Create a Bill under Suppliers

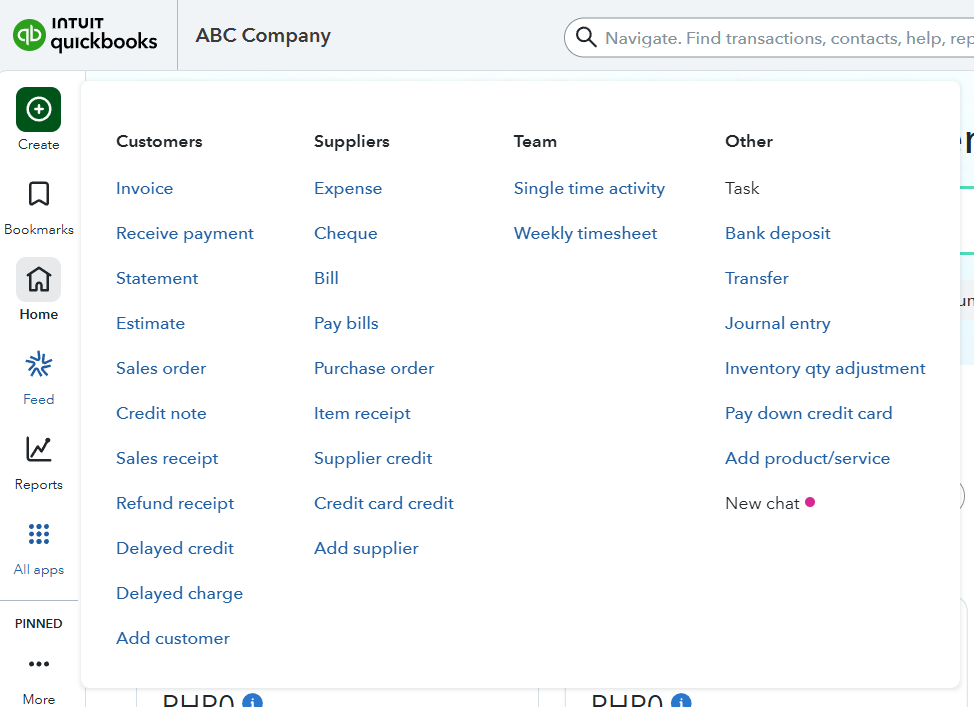326,278
